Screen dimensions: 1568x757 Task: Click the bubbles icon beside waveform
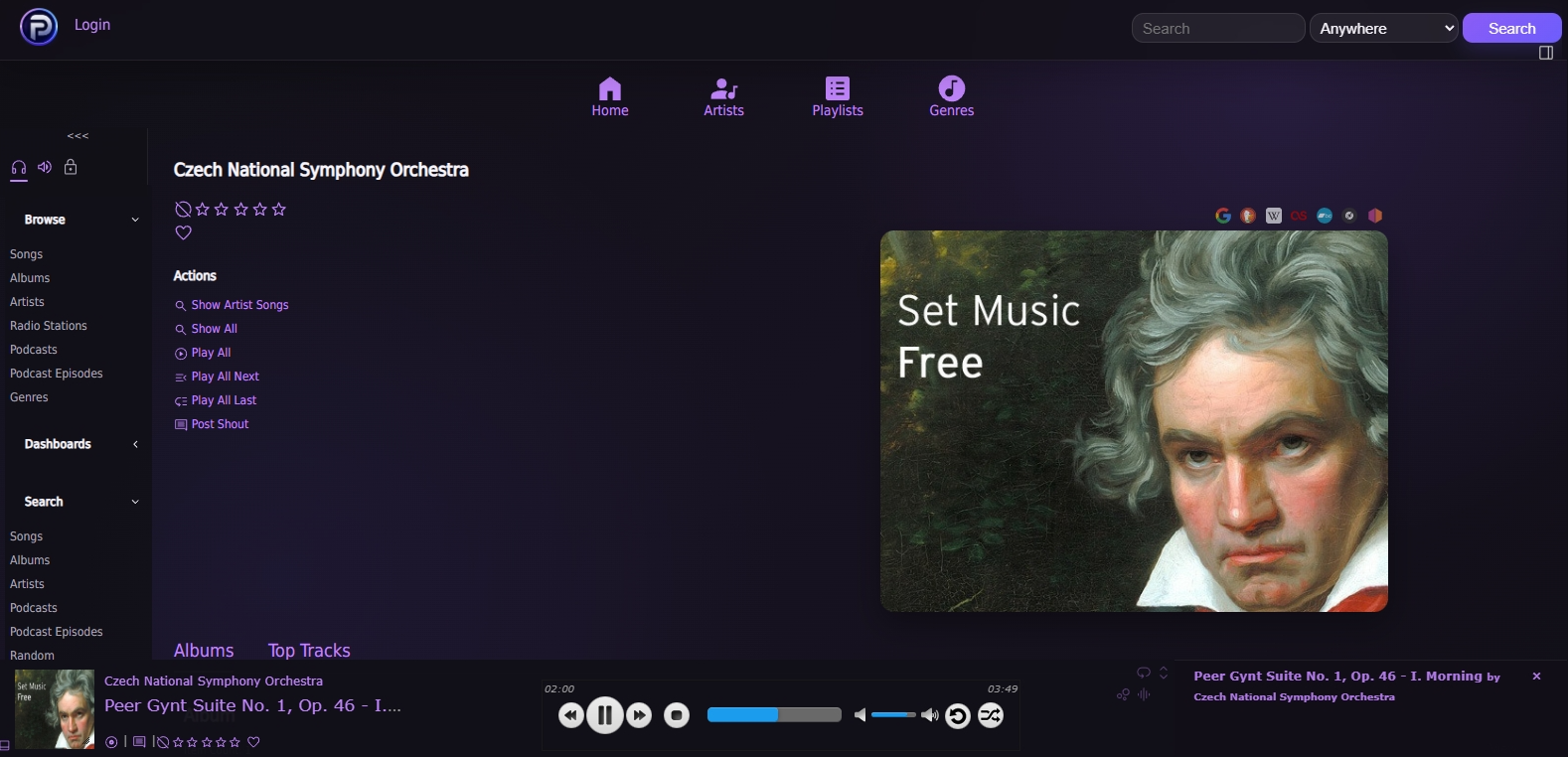[1123, 694]
